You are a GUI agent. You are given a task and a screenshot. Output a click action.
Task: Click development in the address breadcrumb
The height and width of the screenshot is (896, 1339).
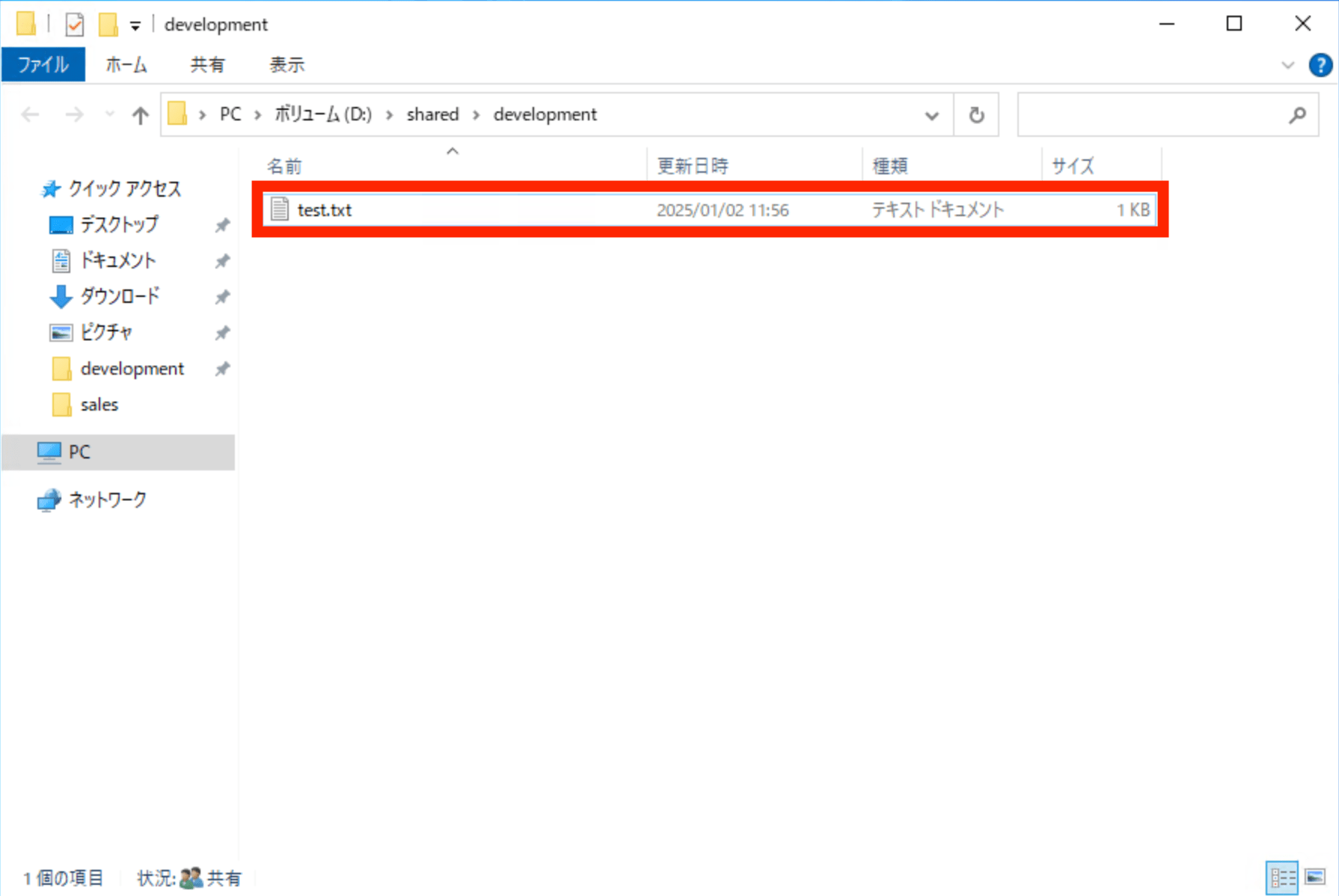(545, 114)
